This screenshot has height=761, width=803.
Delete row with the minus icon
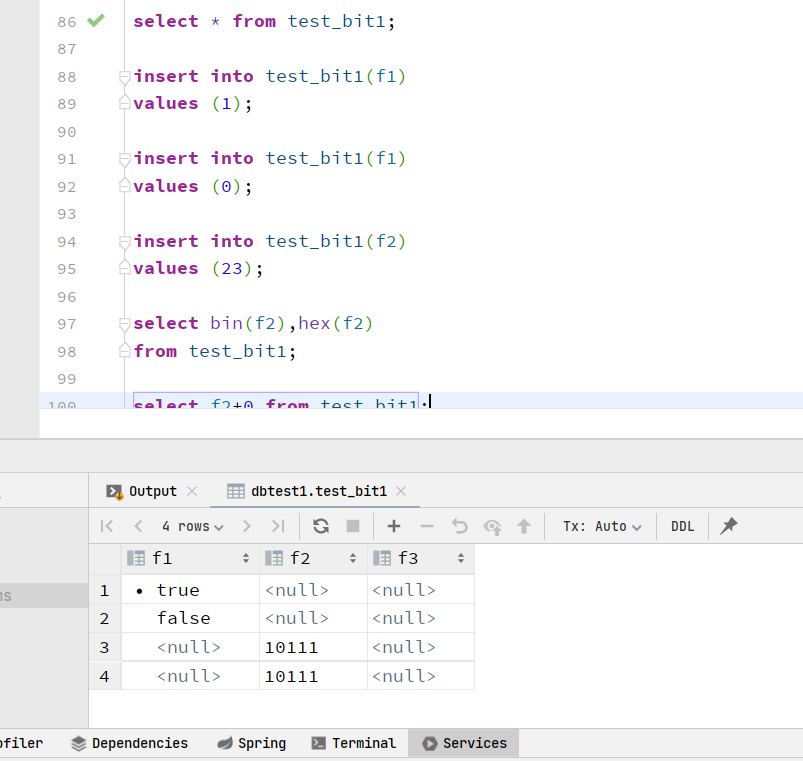(427, 526)
